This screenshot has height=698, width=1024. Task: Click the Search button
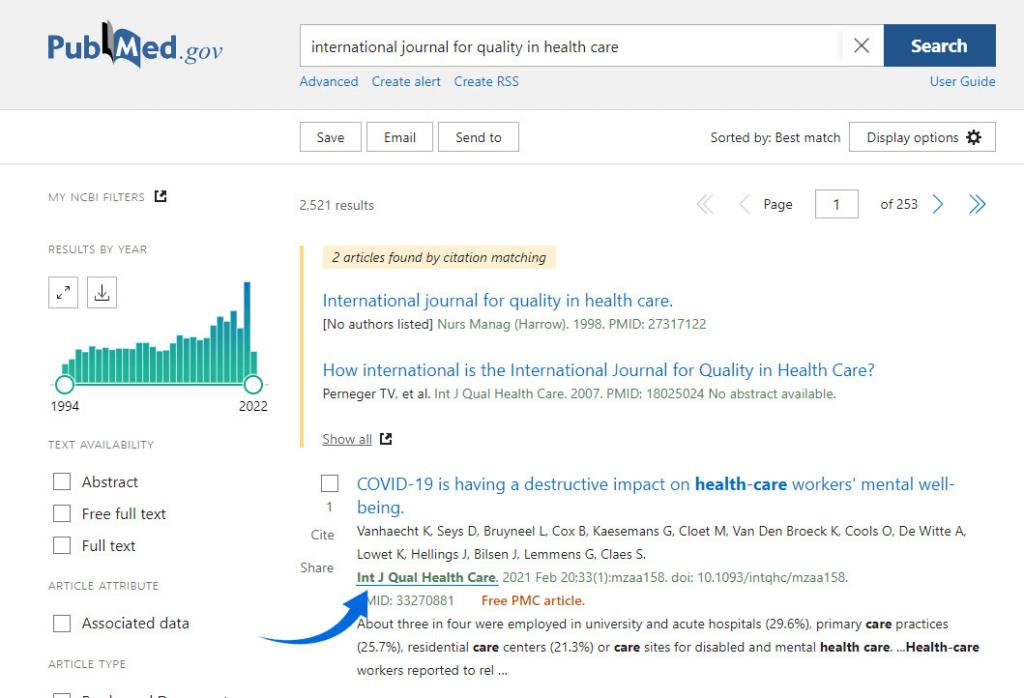click(938, 45)
